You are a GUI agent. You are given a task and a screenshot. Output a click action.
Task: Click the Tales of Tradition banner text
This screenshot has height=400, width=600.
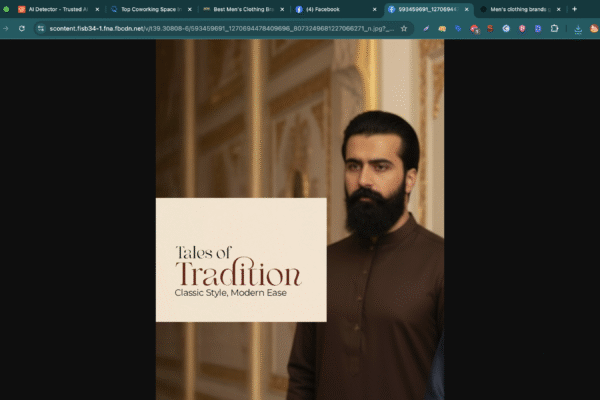tap(238, 270)
